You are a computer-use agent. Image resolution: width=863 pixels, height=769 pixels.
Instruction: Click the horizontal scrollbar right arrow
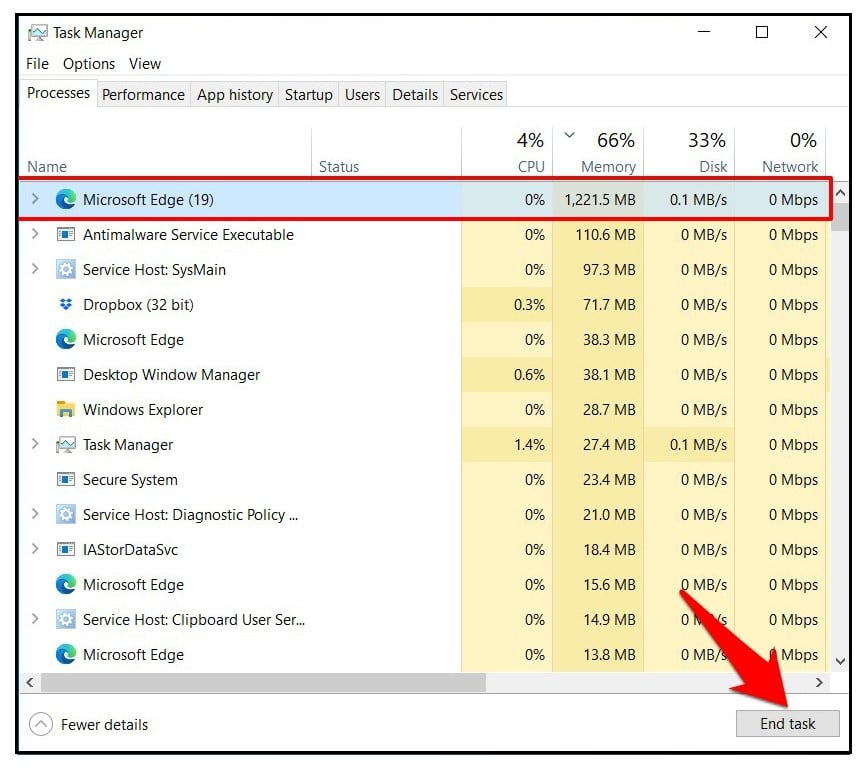[819, 683]
